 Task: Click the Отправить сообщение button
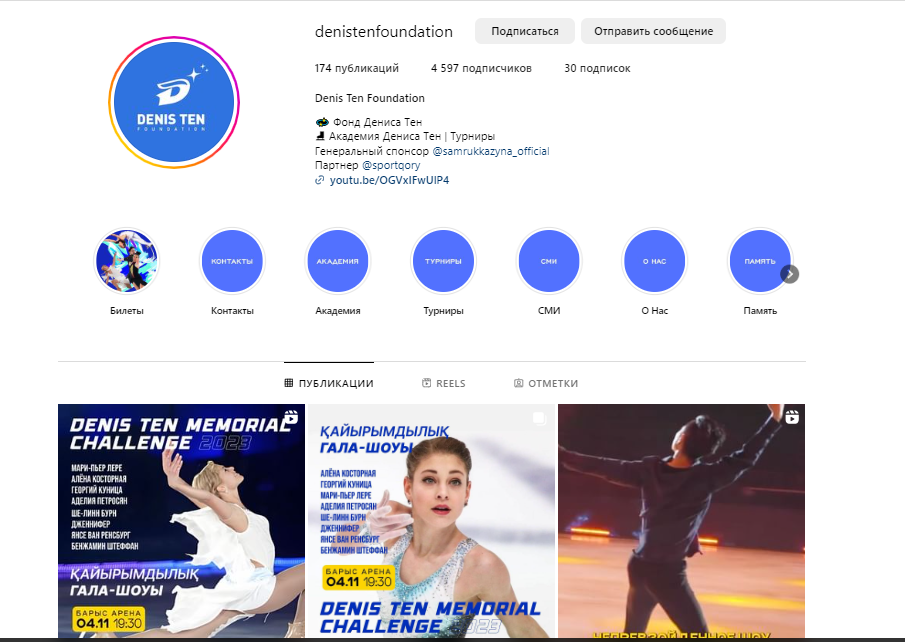click(x=653, y=31)
